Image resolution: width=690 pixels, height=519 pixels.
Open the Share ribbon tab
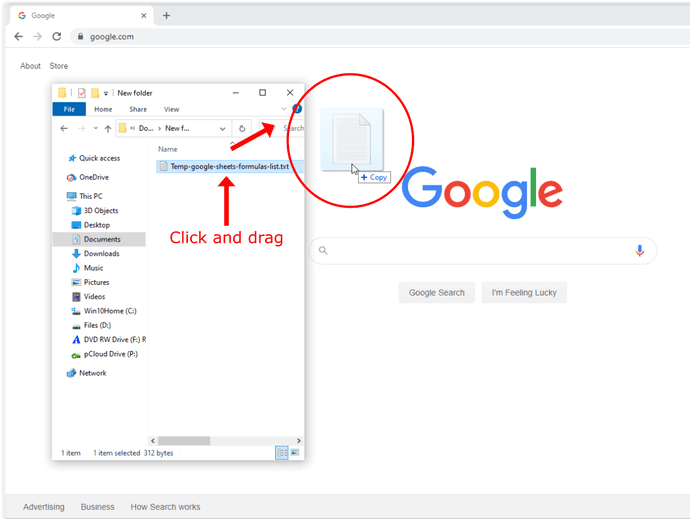[x=138, y=109]
